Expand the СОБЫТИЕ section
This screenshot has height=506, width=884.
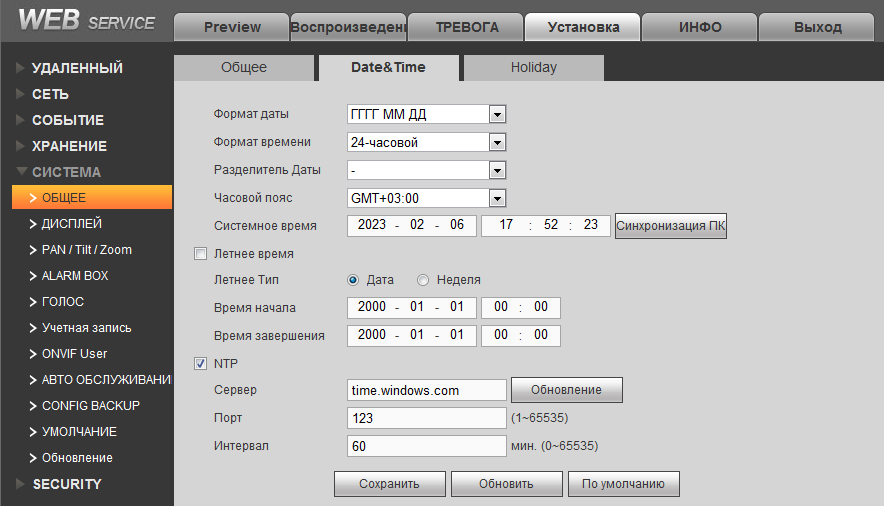click(68, 120)
